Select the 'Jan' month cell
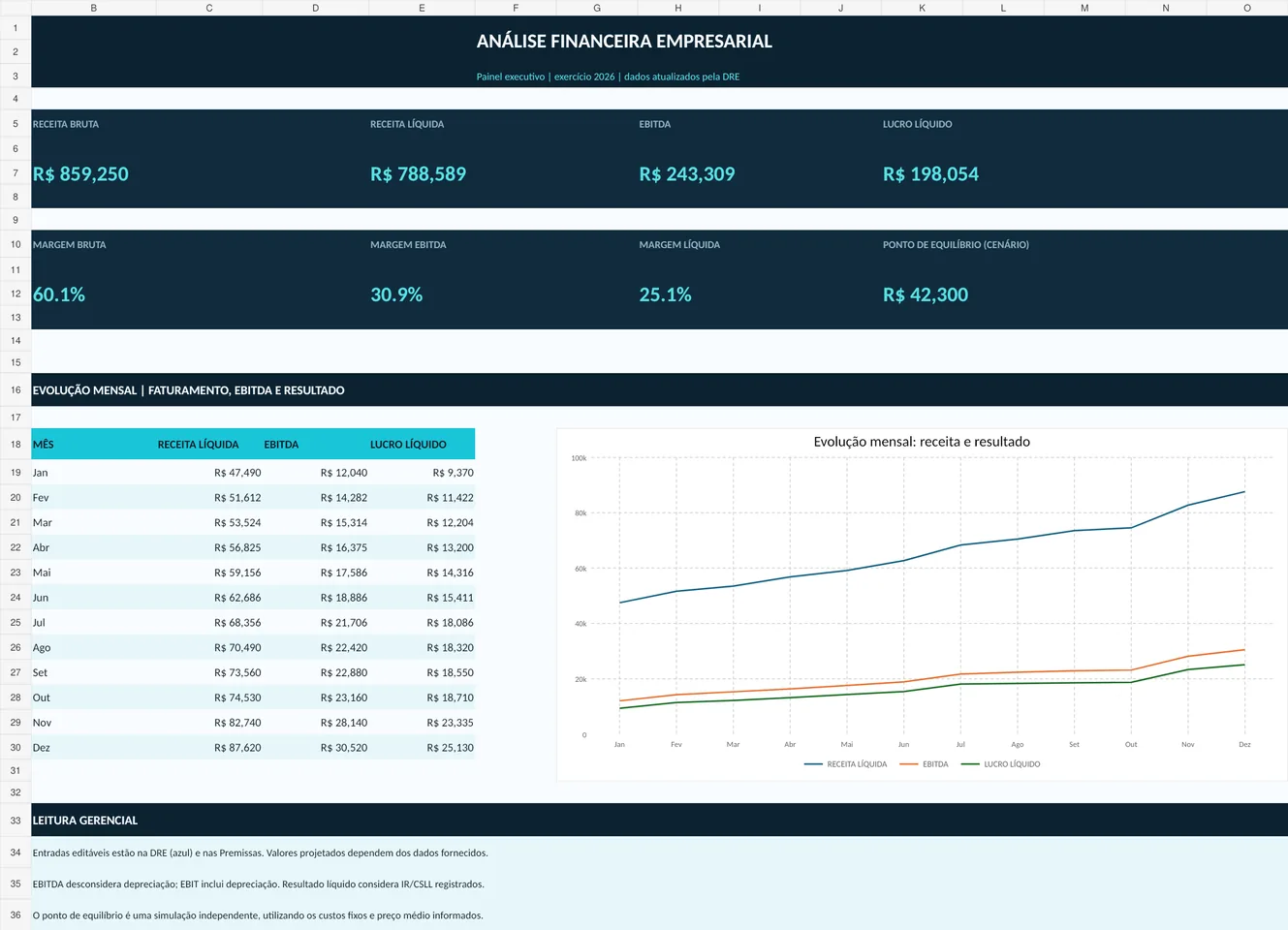Viewport: 1288px width, 930px height. pos(93,473)
